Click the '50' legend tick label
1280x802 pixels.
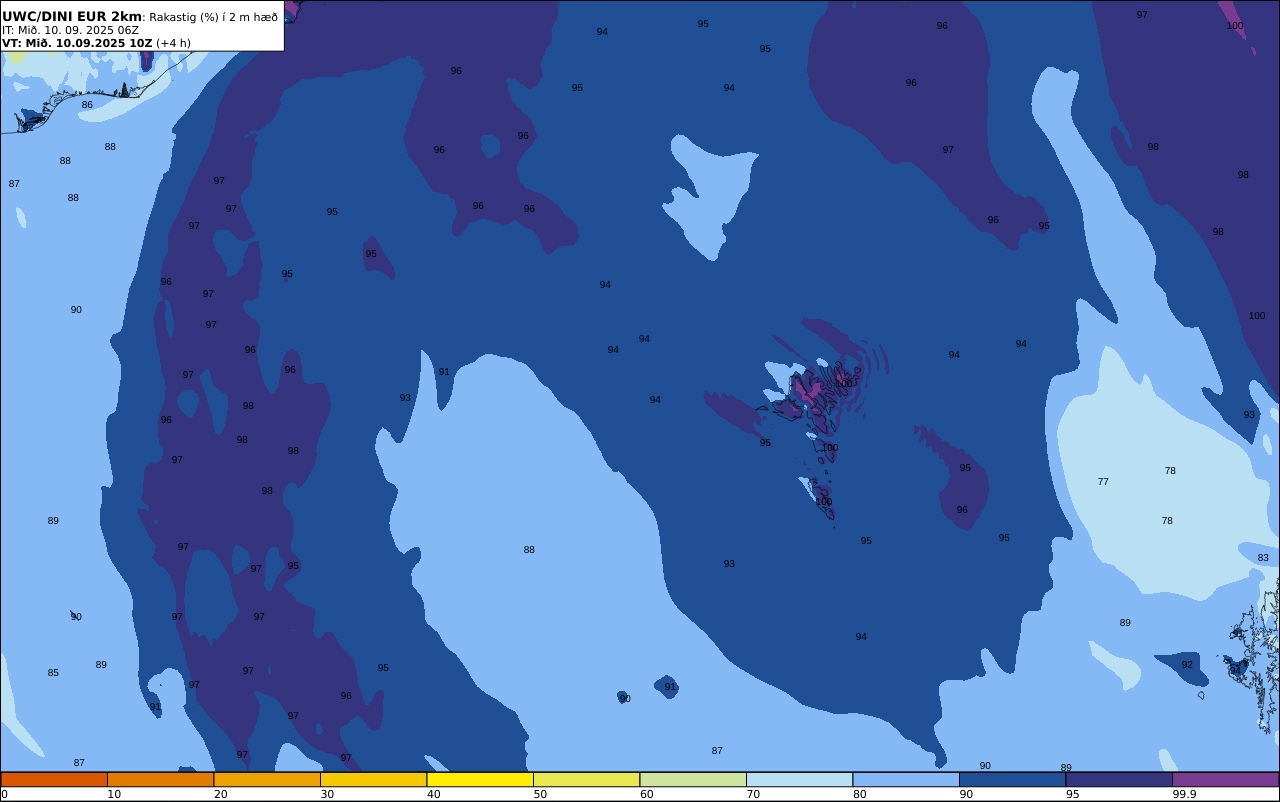coord(540,794)
